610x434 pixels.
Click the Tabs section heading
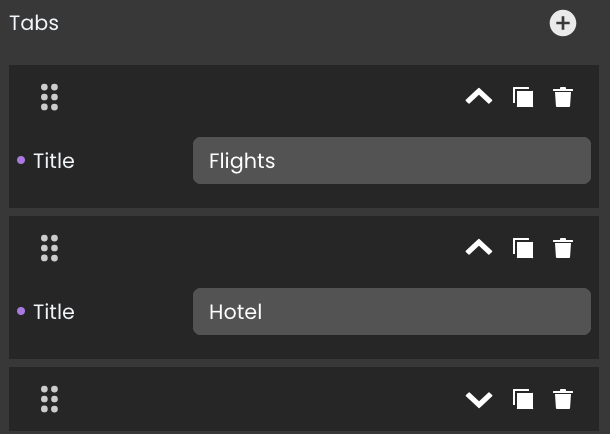point(34,23)
